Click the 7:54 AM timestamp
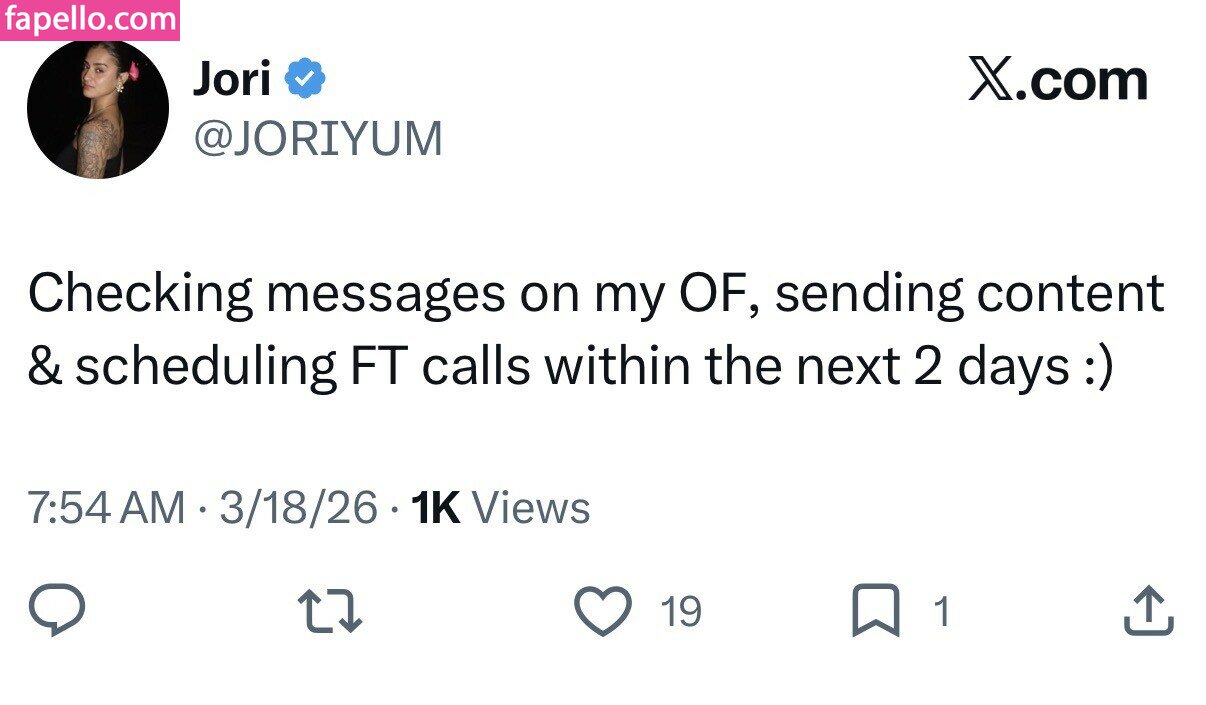Viewport: 1206px width, 705px height. tap(106, 508)
